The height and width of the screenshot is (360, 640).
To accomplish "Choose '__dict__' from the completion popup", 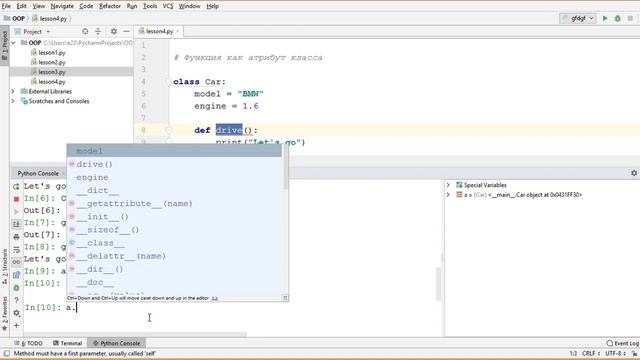I will [174, 190].
